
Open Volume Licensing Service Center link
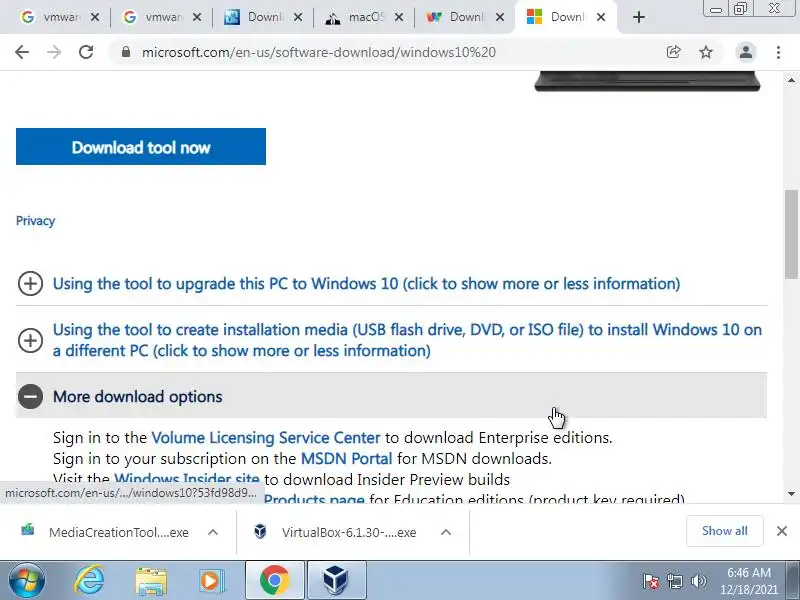point(266,438)
